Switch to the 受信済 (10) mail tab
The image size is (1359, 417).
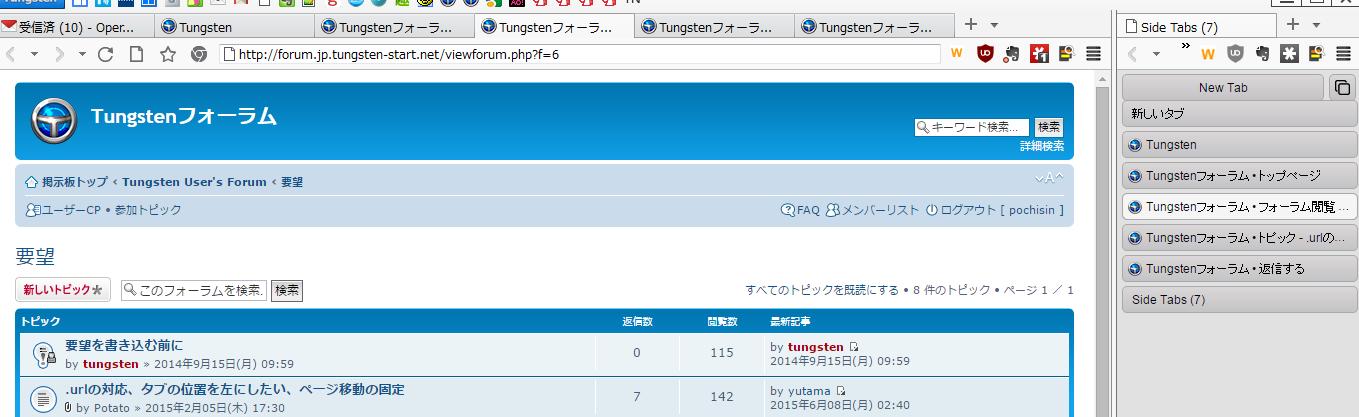click(78, 27)
